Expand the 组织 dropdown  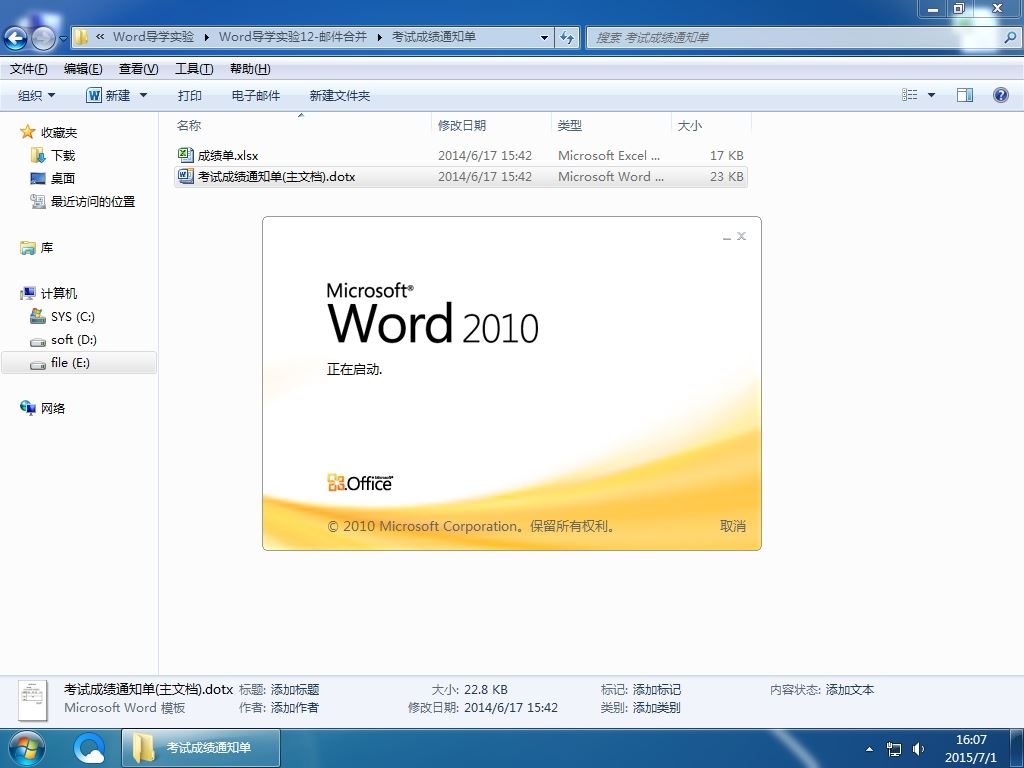tap(37, 95)
